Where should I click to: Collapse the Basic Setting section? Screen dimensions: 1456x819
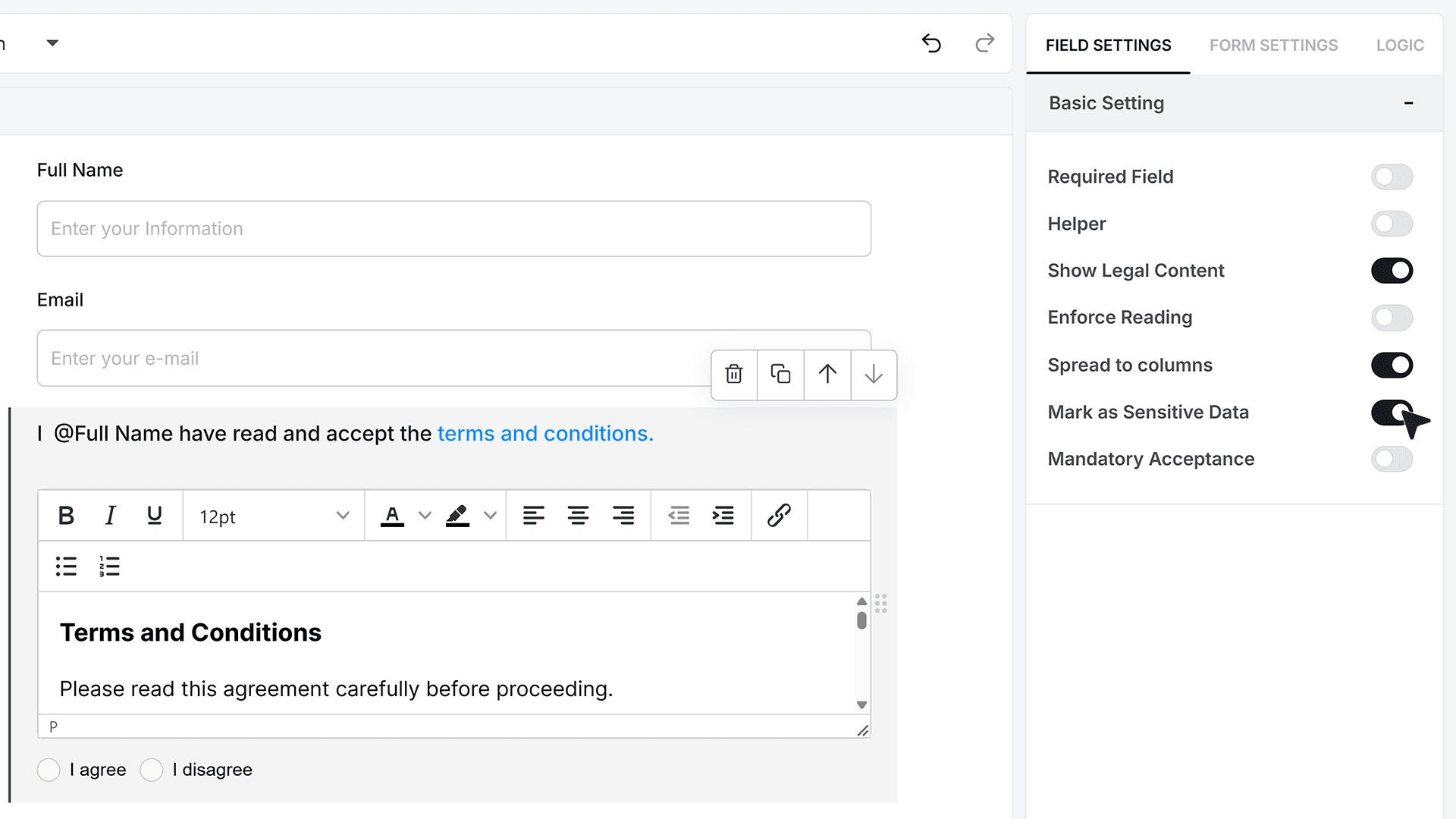1408,103
